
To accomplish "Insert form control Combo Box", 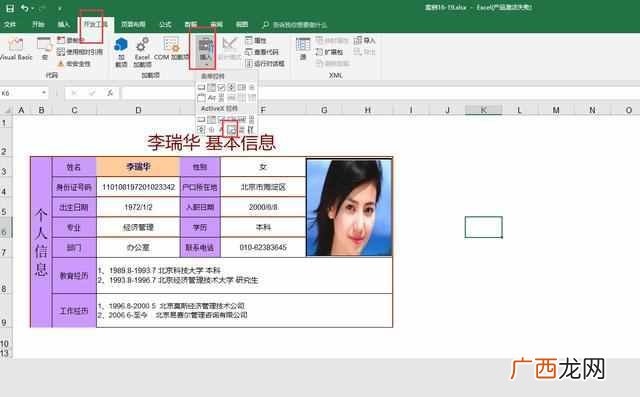I will pyautogui.click(x=211, y=87).
